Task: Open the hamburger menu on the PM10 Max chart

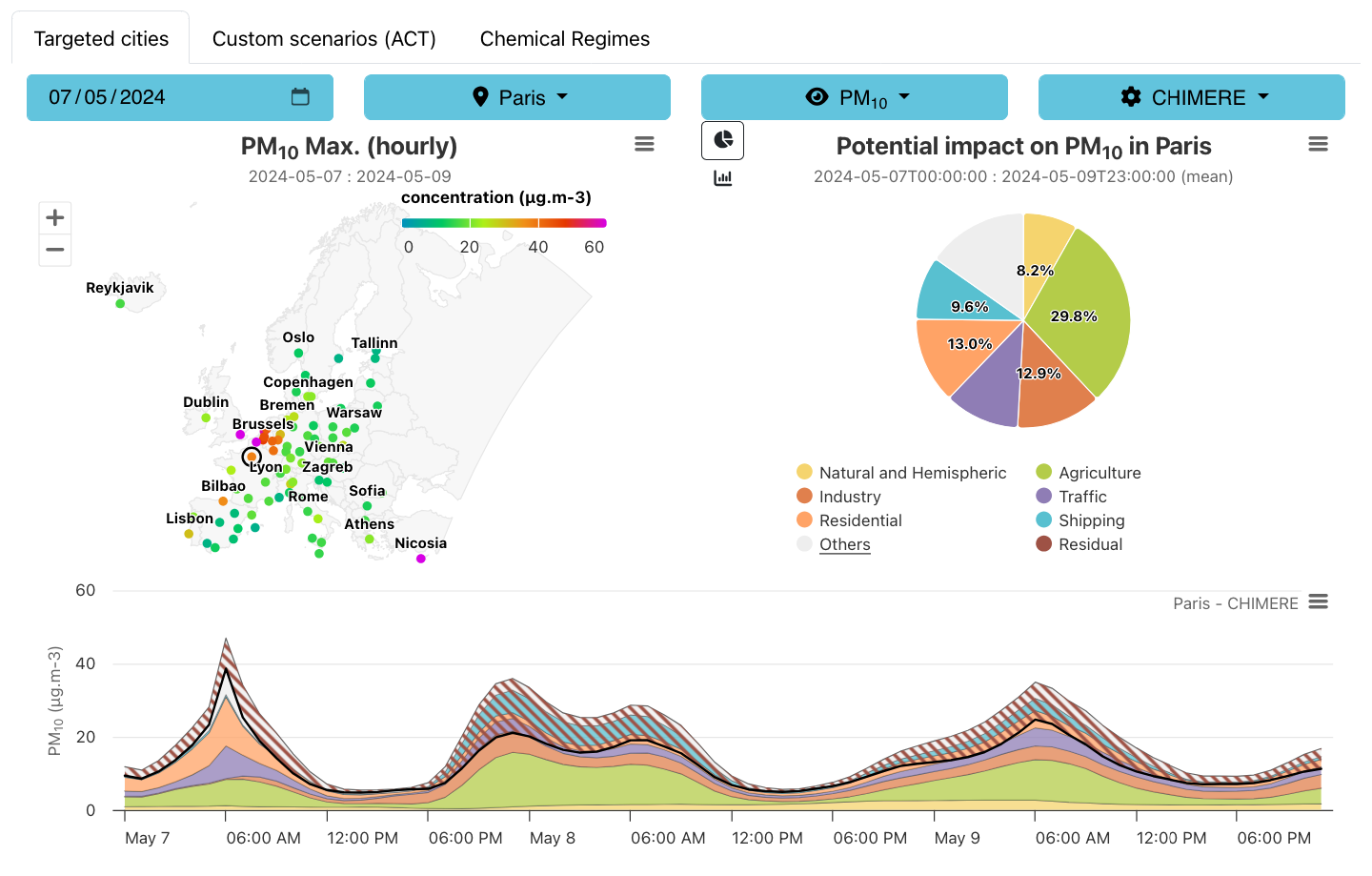Action: pyautogui.click(x=644, y=143)
